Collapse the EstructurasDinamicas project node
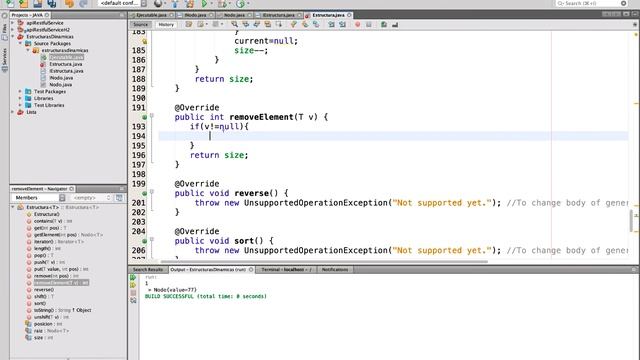This screenshot has height=360, width=640. pyautogui.click(x=13, y=37)
